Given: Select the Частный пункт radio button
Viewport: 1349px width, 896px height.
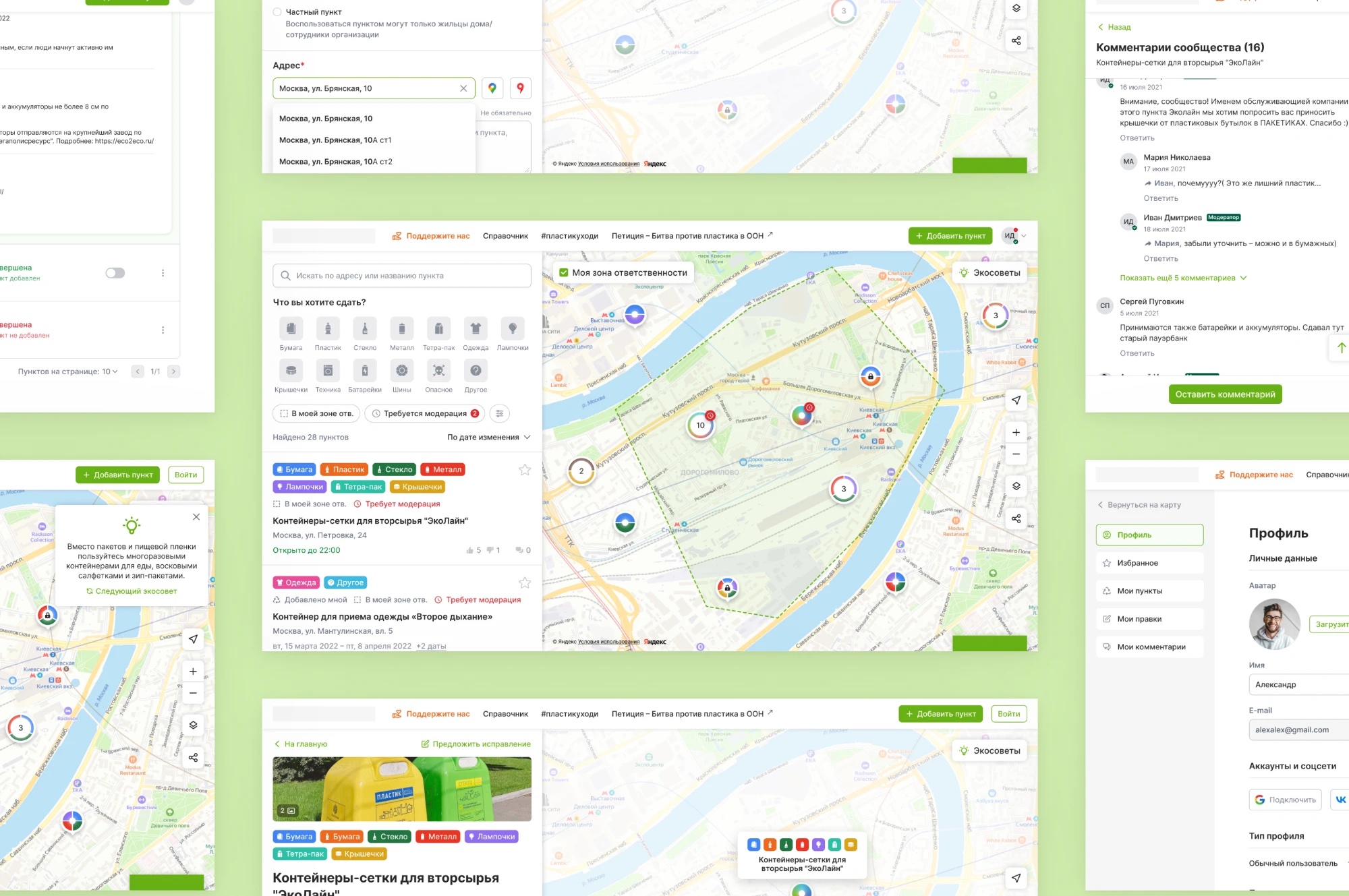Looking at the screenshot, I should coord(277,12).
